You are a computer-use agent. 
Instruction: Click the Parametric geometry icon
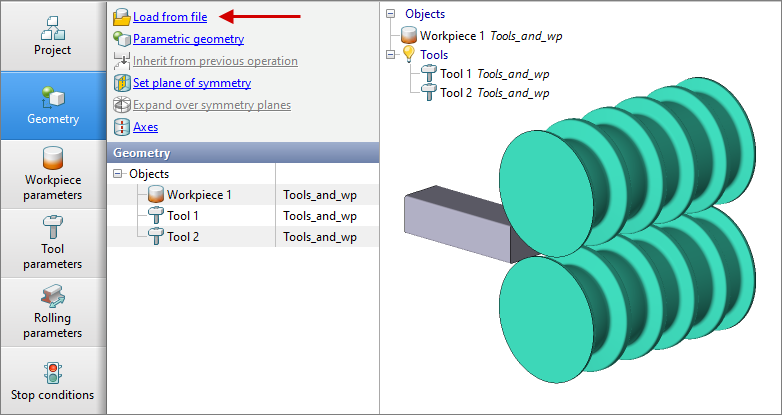click(x=121, y=39)
